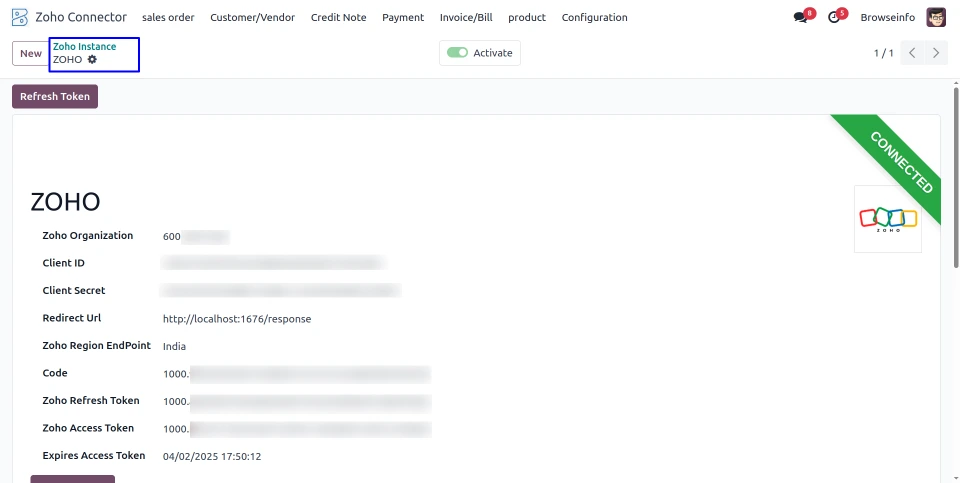The height and width of the screenshot is (483, 960).
Task: Click the Browseinfo username
Action: (887, 17)
